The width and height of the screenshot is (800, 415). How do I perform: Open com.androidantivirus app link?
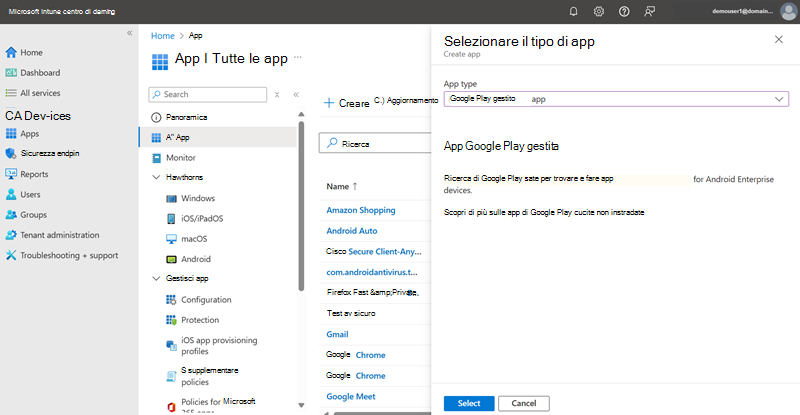pos(372,272)
